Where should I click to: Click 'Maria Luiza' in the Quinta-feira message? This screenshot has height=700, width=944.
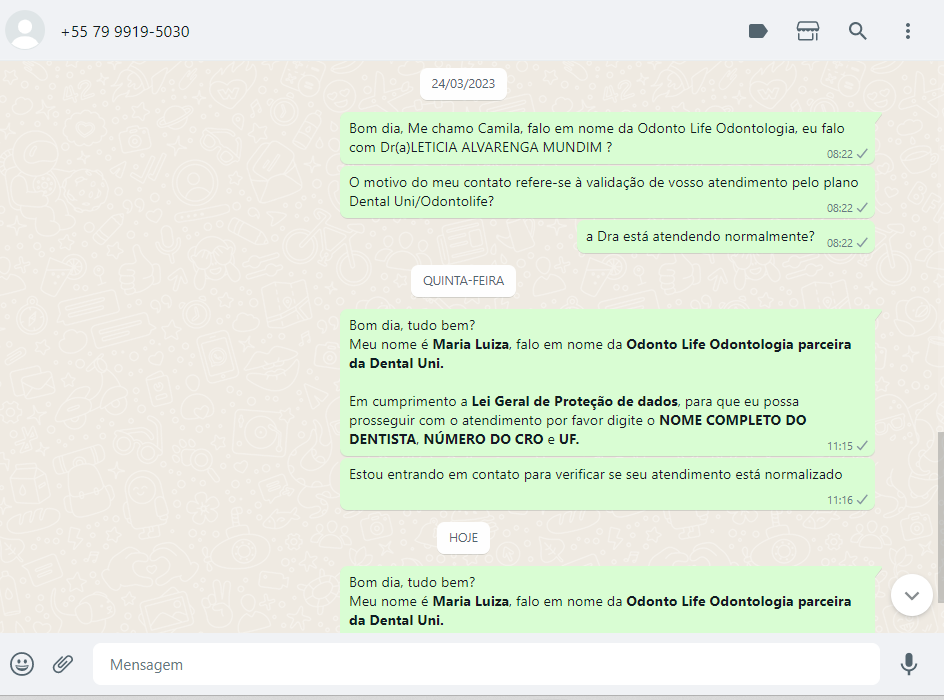[x=471, y=344]
